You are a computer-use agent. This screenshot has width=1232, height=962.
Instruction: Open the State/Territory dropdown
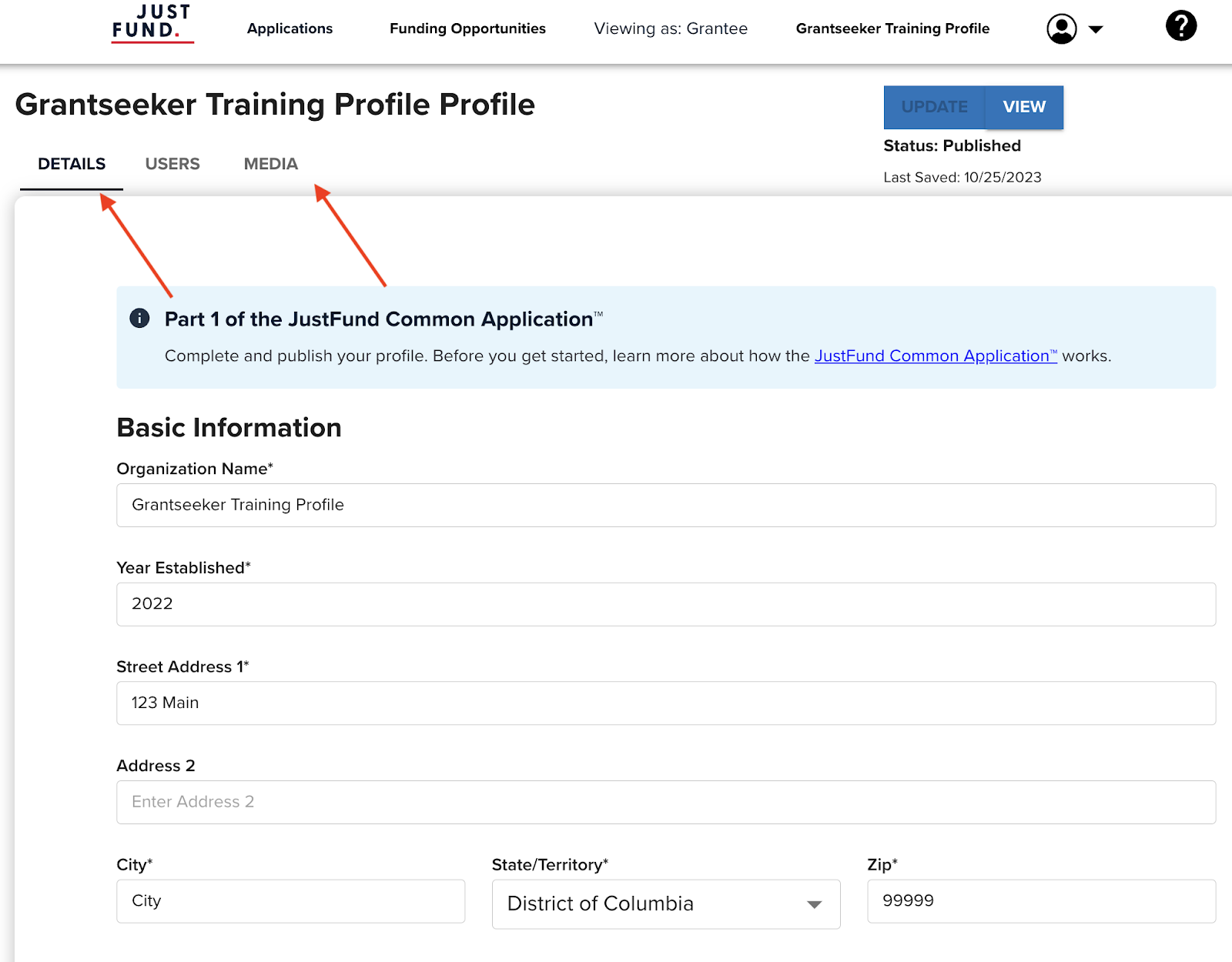[665, 904]
